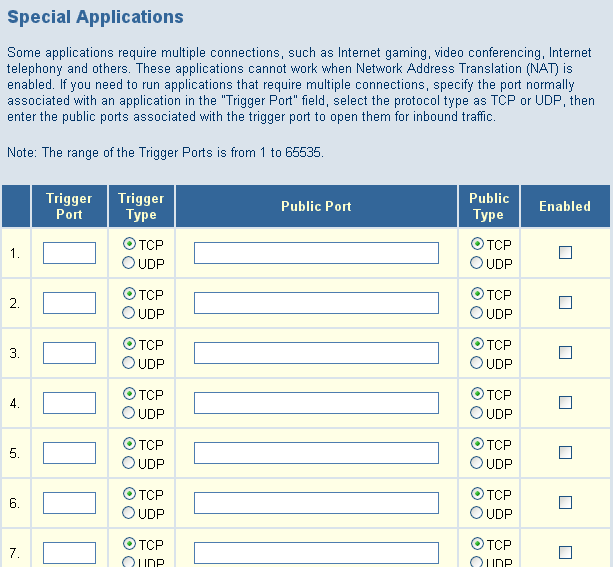Click the Public Port column header

pyautogui.click(x=316, y=206)
